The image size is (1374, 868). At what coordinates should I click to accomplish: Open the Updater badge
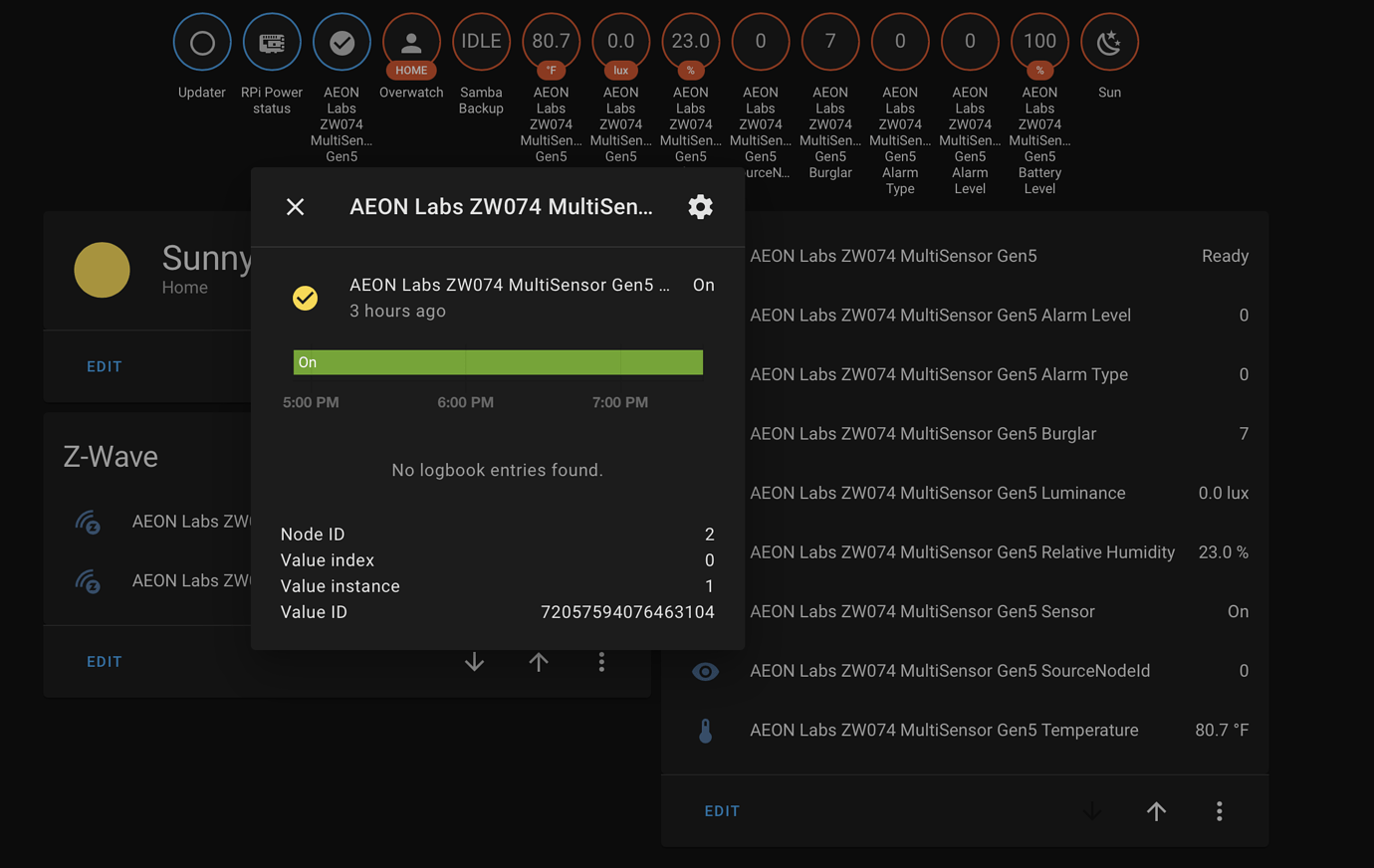click(x=202, y=43)
